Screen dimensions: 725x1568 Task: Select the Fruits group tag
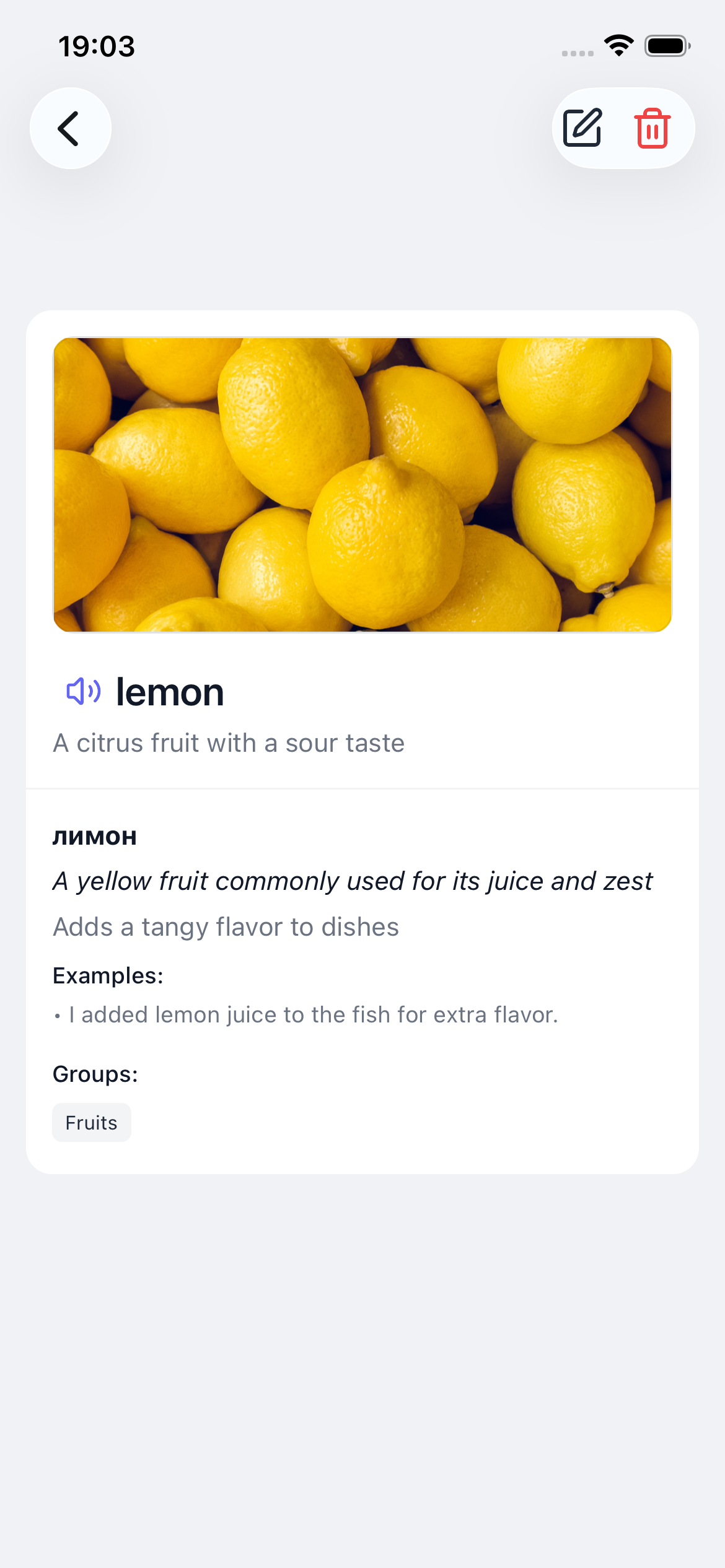[x=92, y=1122]
